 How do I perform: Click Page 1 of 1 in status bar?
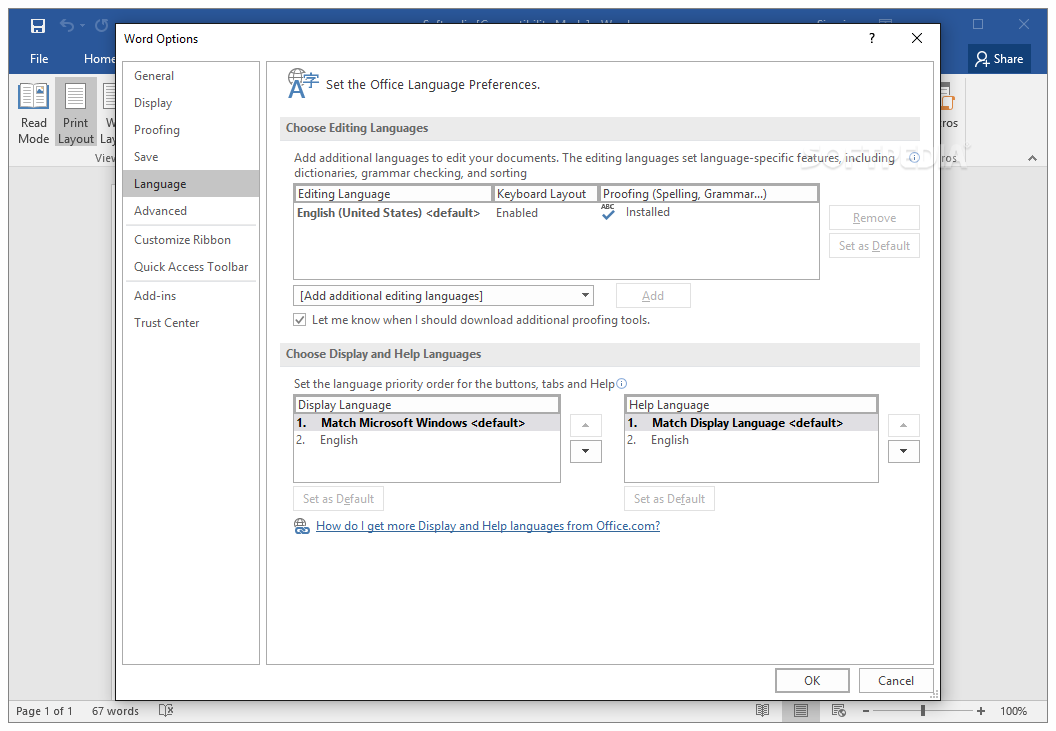(x=44, y=711)
